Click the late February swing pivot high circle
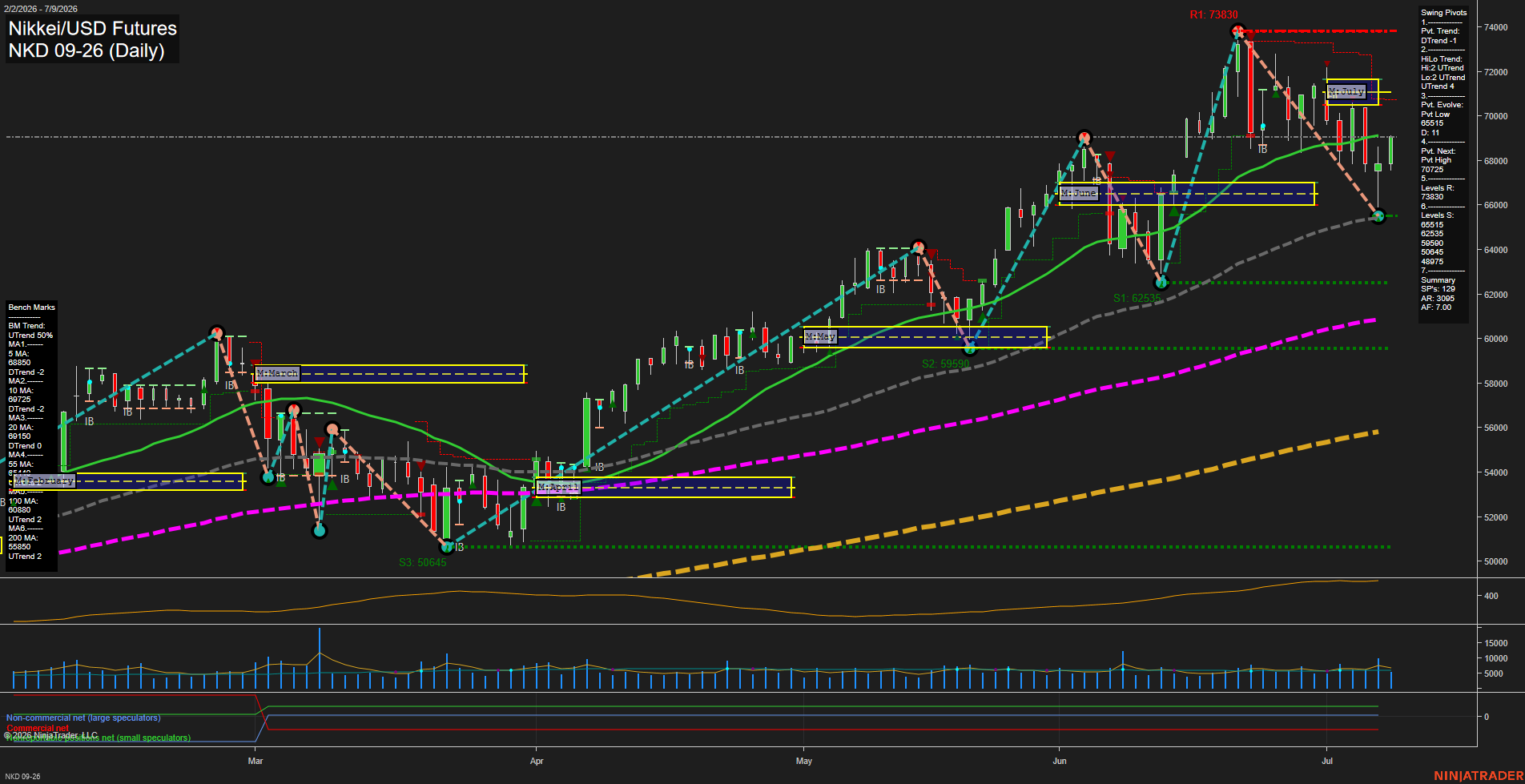The image size is (1525, 784). (216, 332)
